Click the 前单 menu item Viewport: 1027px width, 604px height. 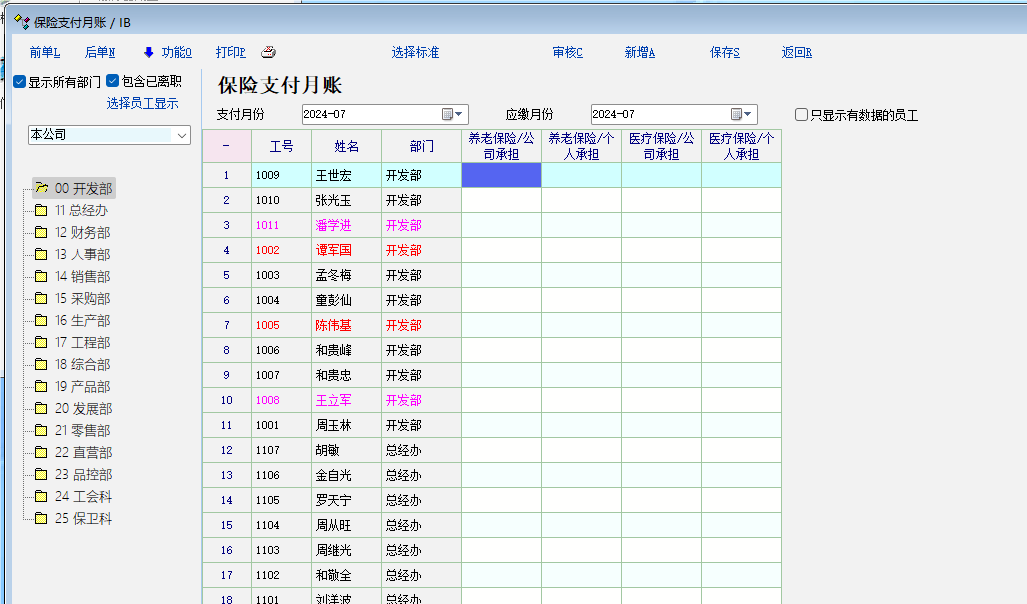pos(45,53)
